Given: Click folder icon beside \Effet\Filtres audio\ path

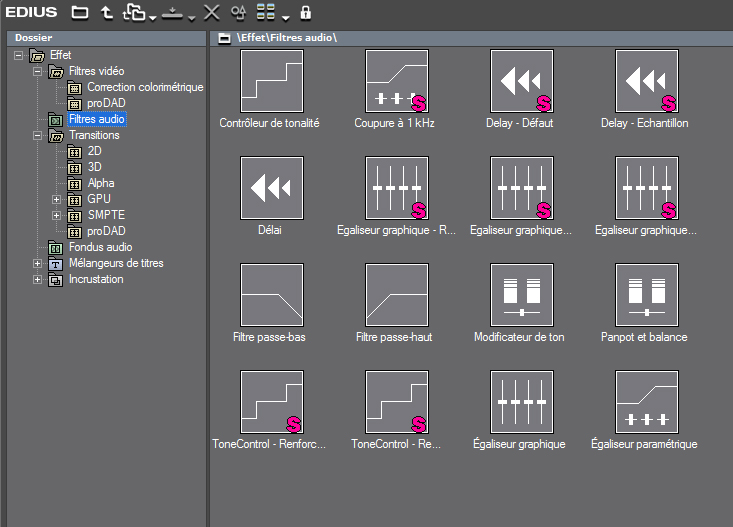Looking at the screenshot, I should tap(224, 38).
